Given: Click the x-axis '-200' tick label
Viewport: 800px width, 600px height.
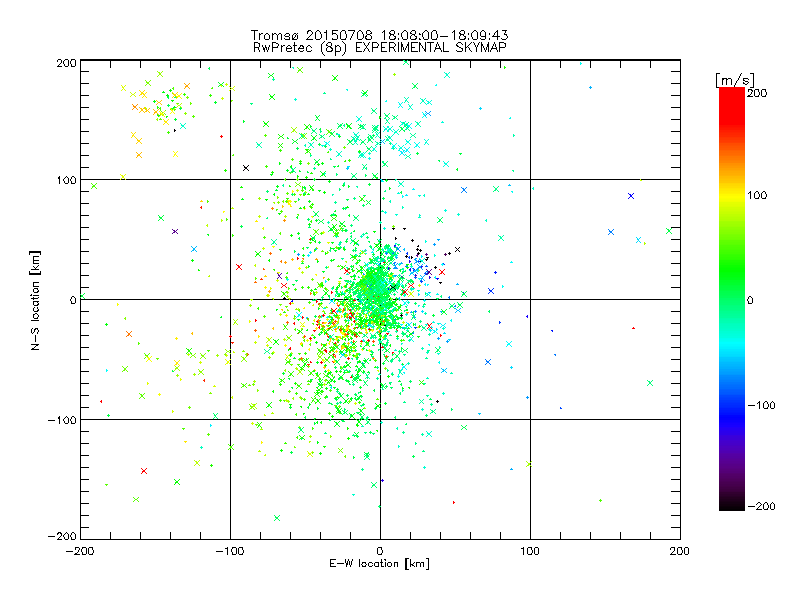Looking at the screenshot, I should (x=80, y=551).
